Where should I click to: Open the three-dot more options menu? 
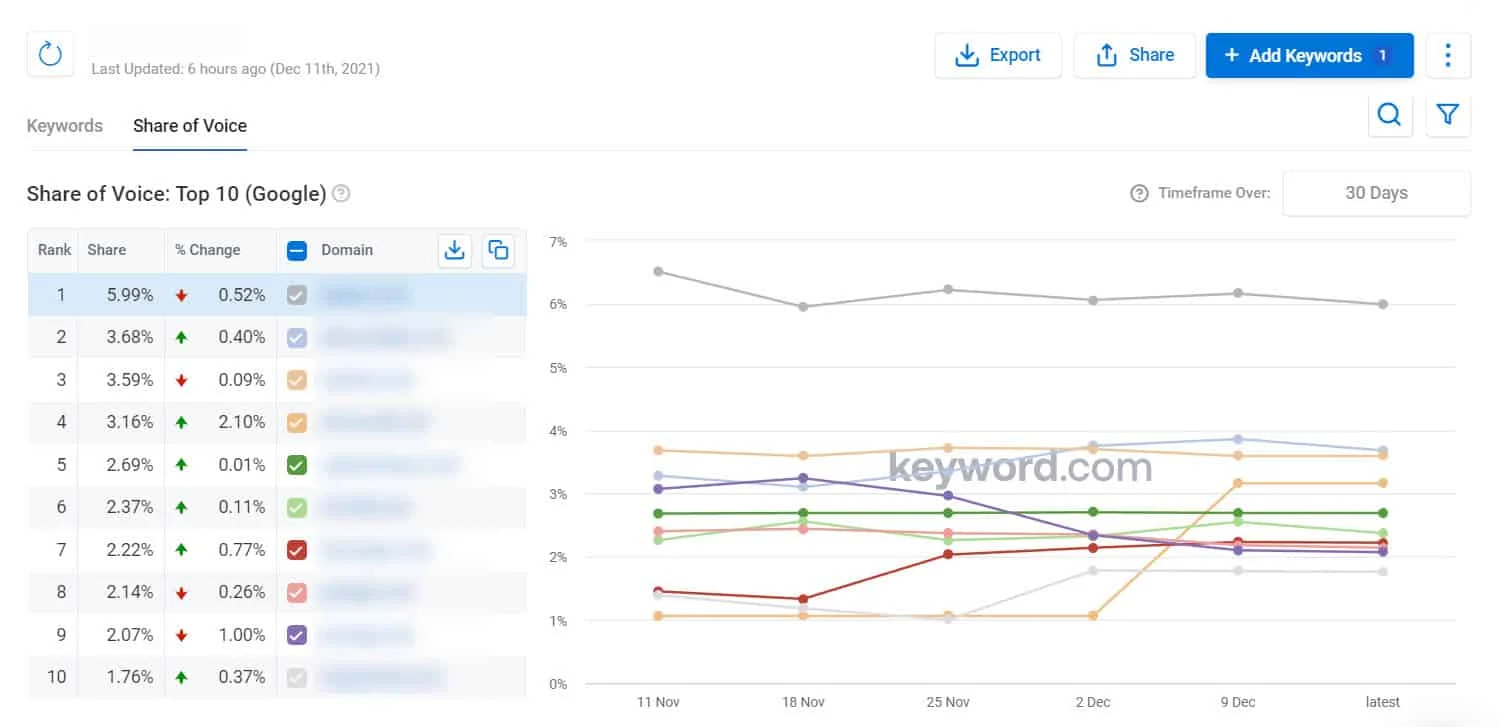pyautogui.click(x=1447, y=55)
